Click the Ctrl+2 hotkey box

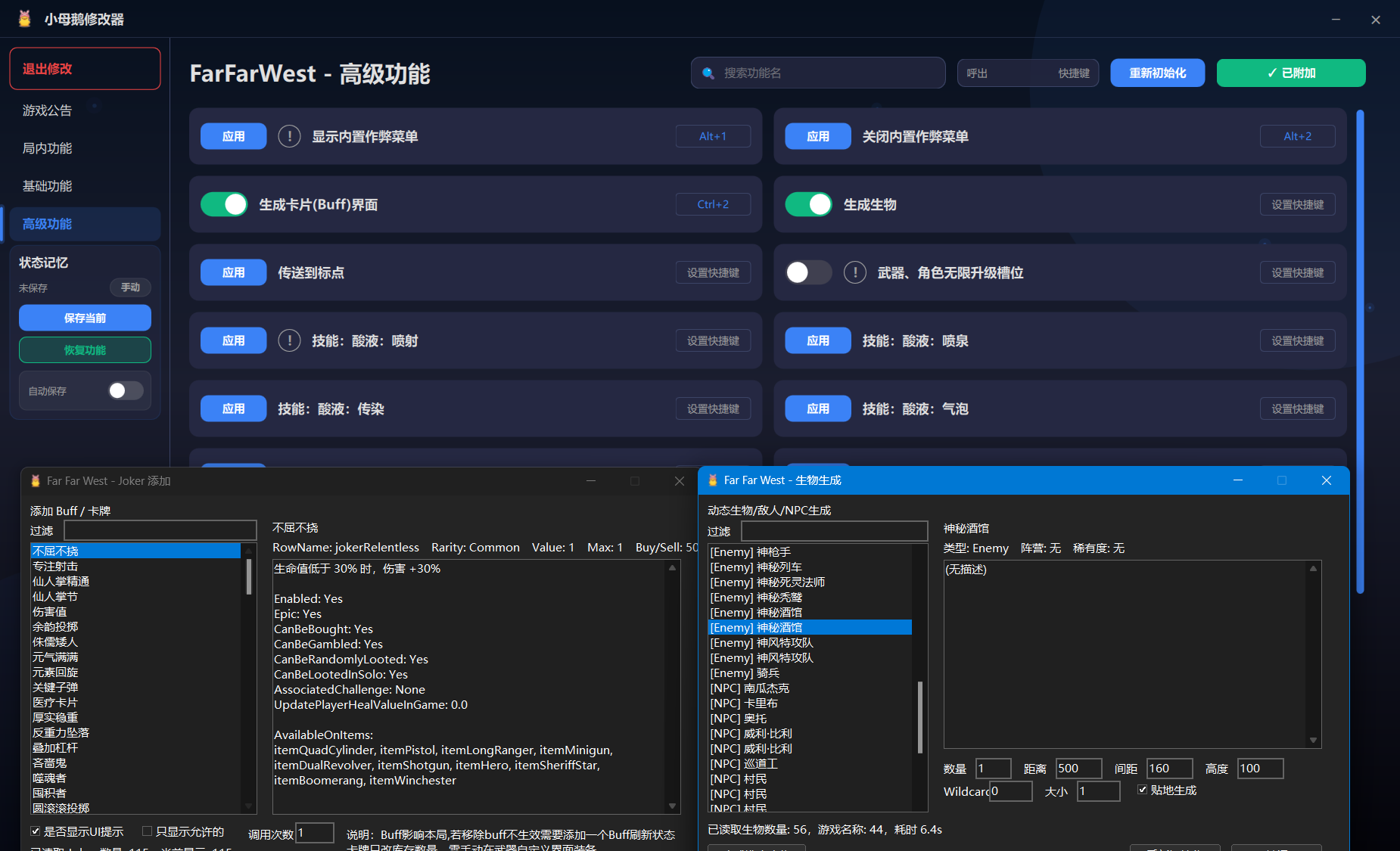pos(713,204)
